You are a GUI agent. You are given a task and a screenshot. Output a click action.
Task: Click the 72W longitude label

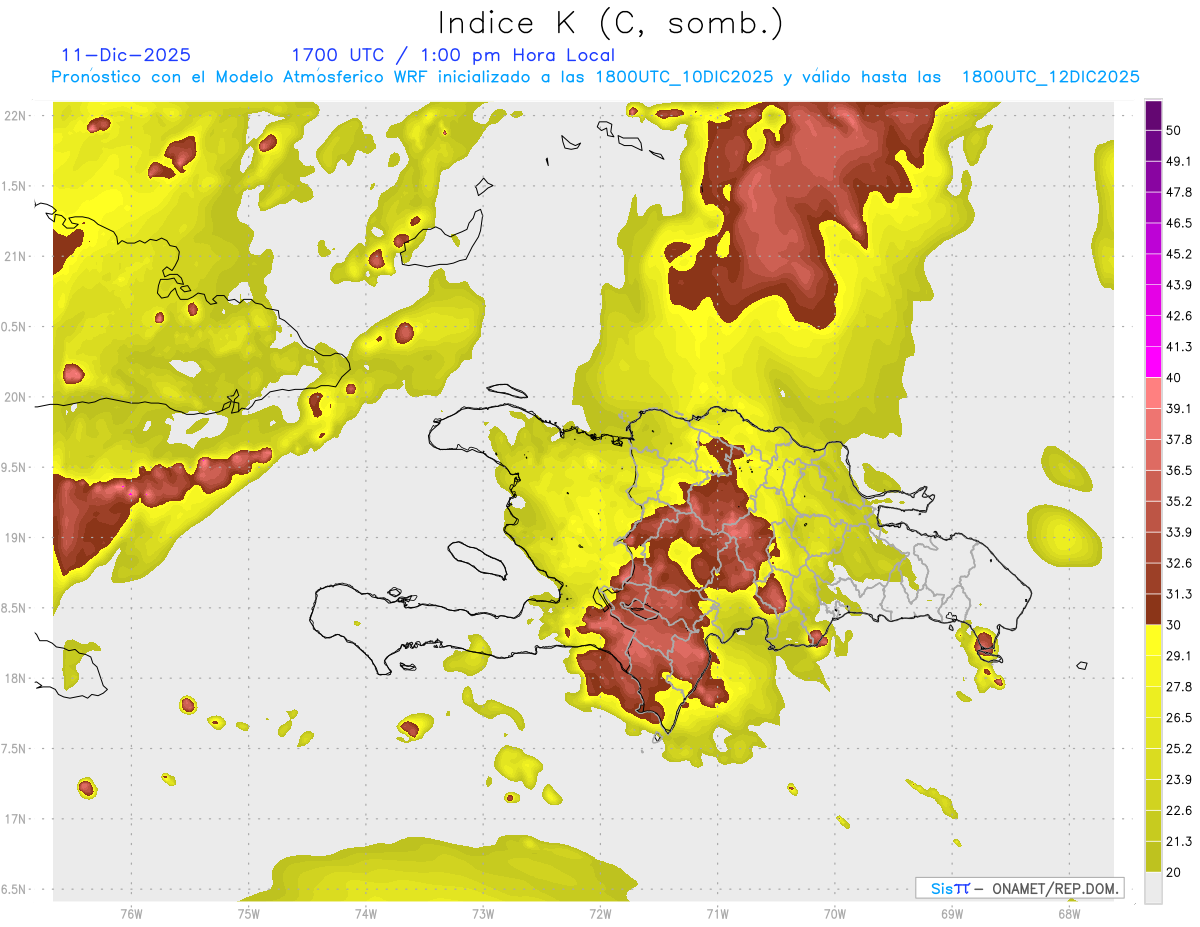pyautogui.click(x=600, y=914)
